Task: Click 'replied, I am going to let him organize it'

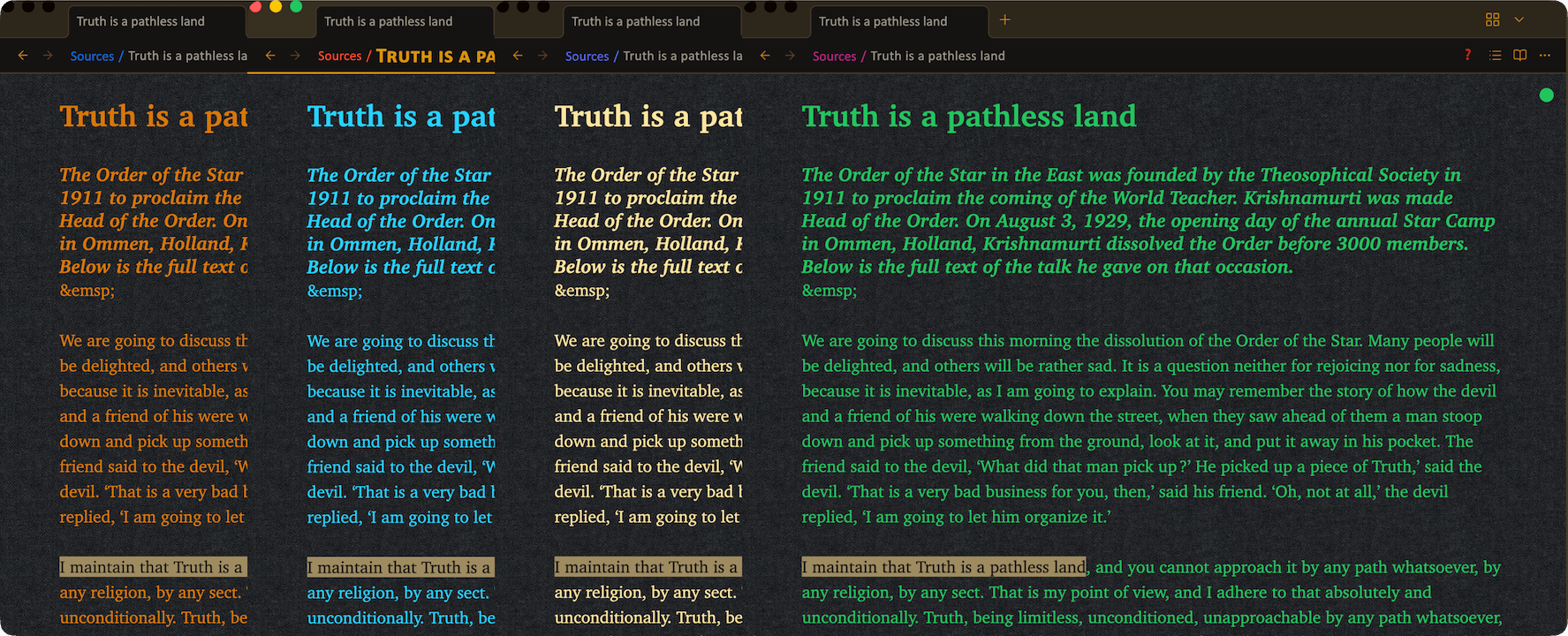Action: point(956,517)
